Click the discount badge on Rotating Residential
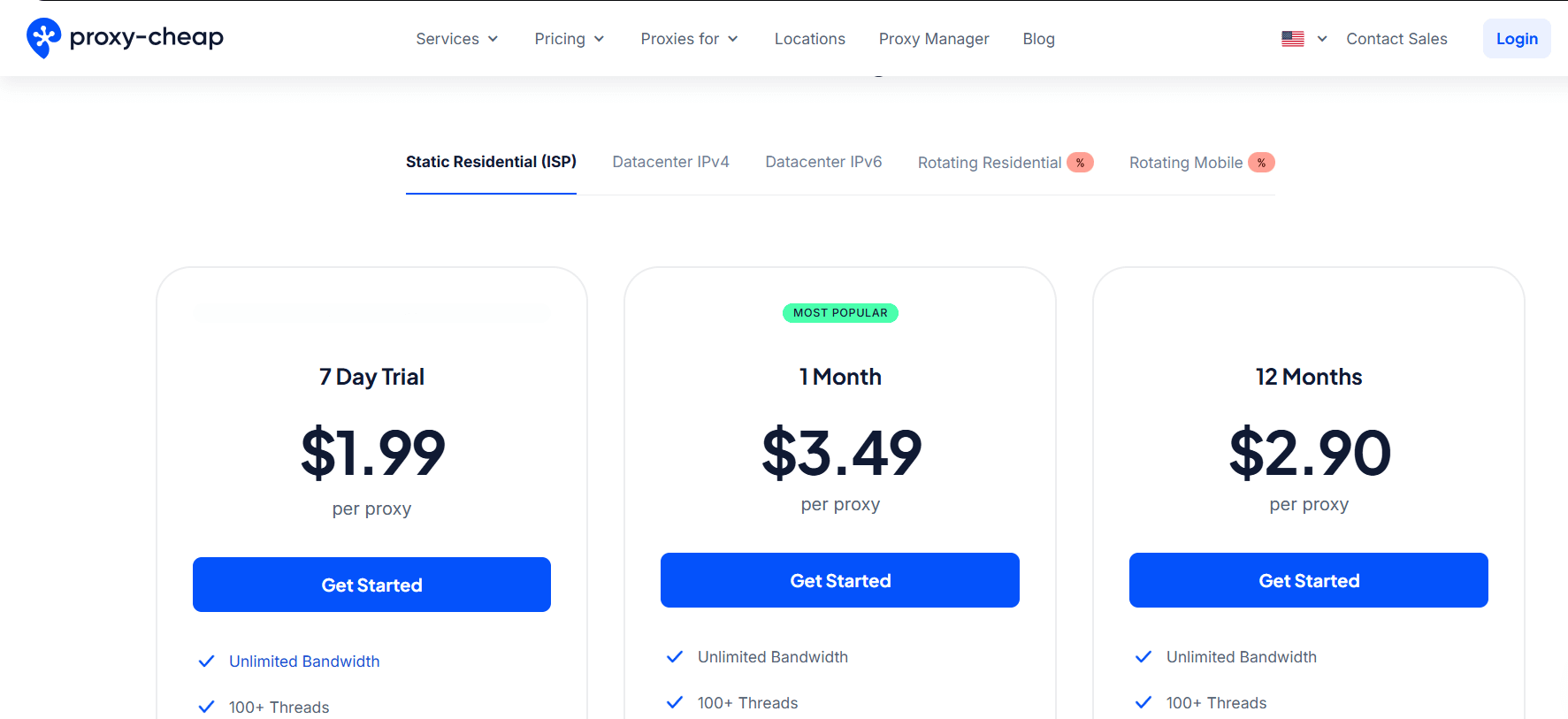 [x=1080, y=163]
